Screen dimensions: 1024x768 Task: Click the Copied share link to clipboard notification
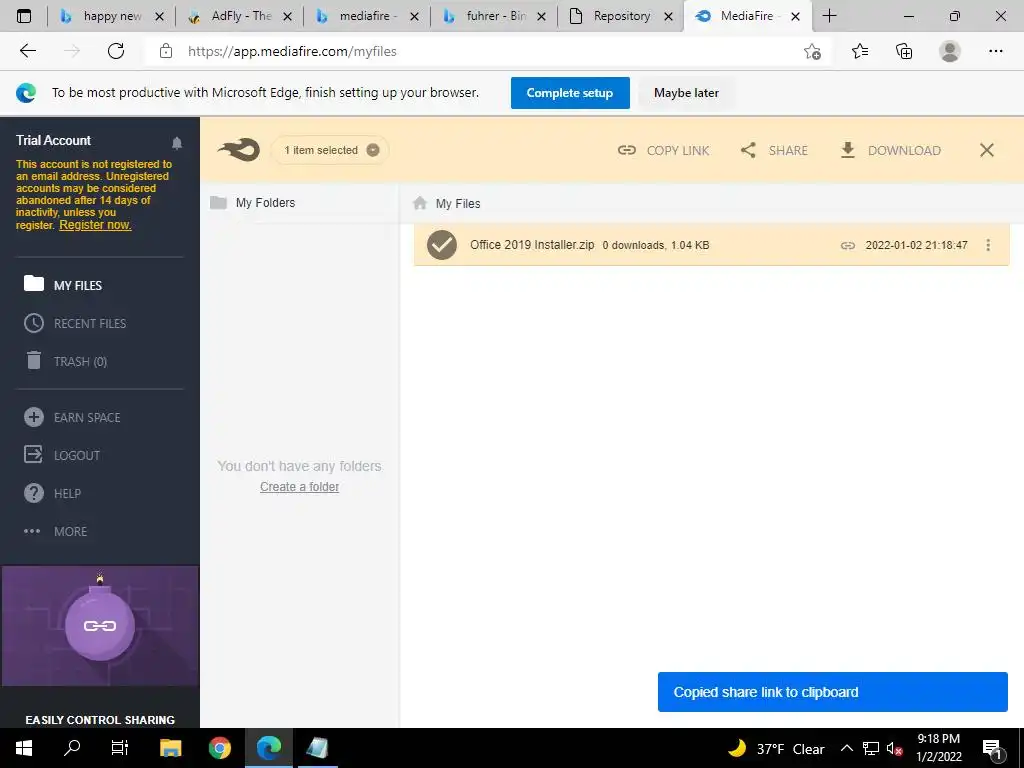(833, 692)
